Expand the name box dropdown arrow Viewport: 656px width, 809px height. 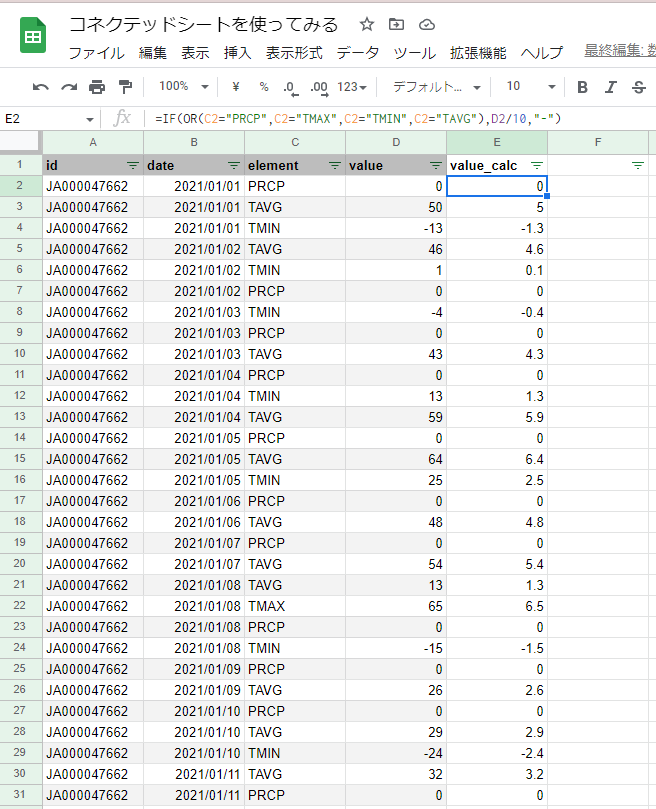pos(90,120)
